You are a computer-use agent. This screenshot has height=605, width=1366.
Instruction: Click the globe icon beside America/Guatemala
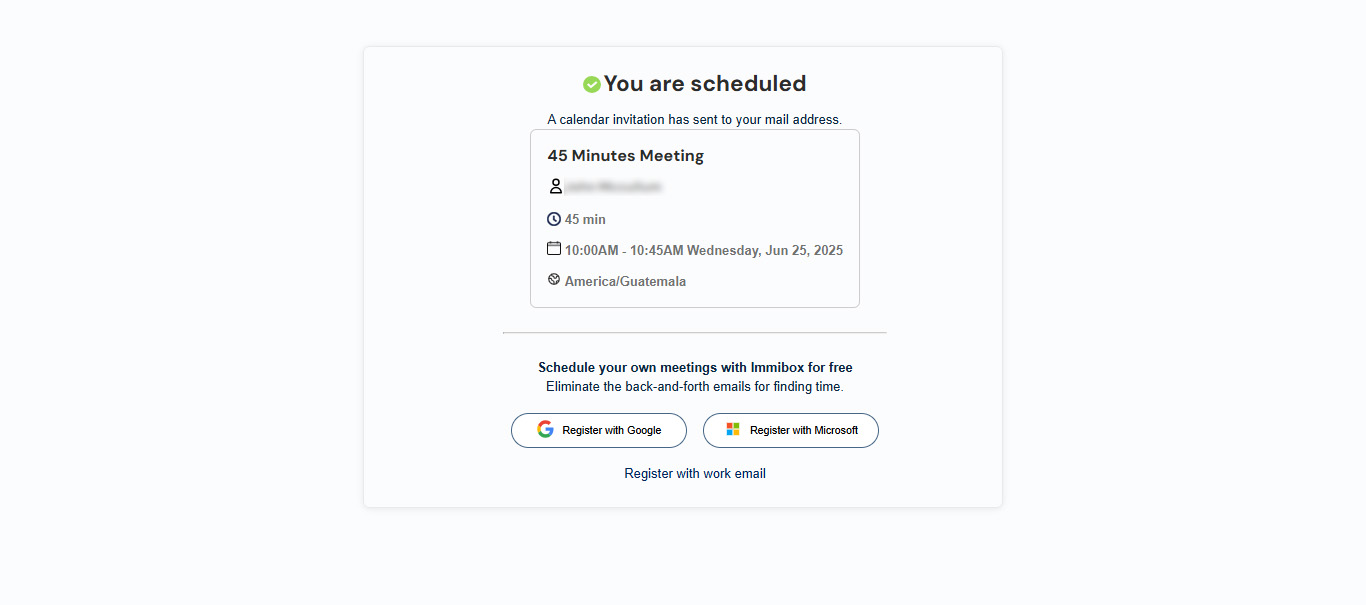554,280
